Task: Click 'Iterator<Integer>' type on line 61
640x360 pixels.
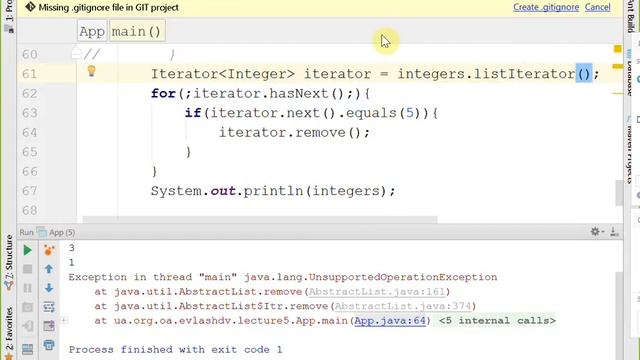Action: click(222, 74)
